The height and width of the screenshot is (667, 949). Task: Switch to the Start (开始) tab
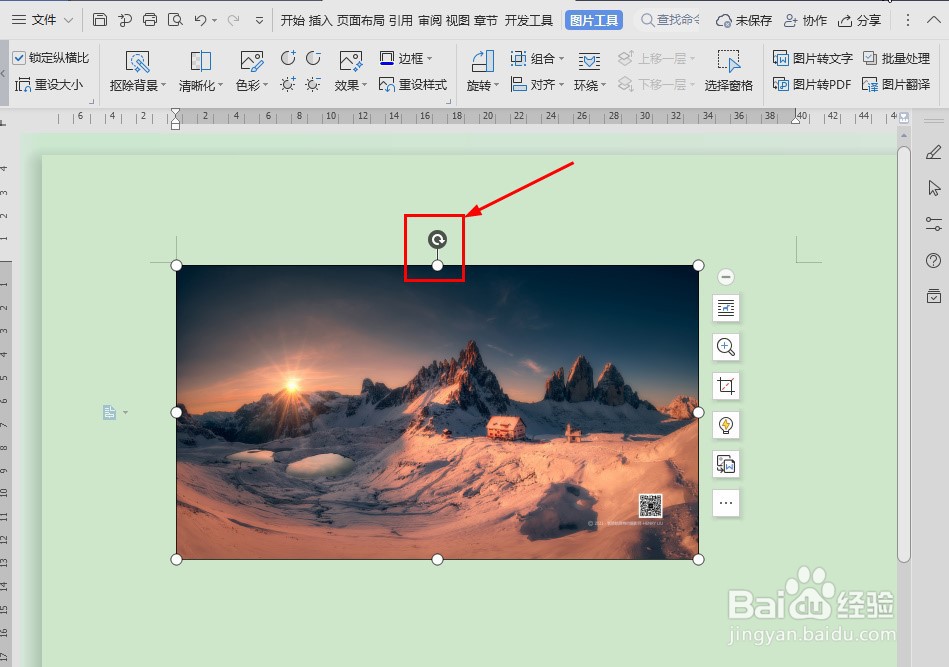[x=292, y=21]
